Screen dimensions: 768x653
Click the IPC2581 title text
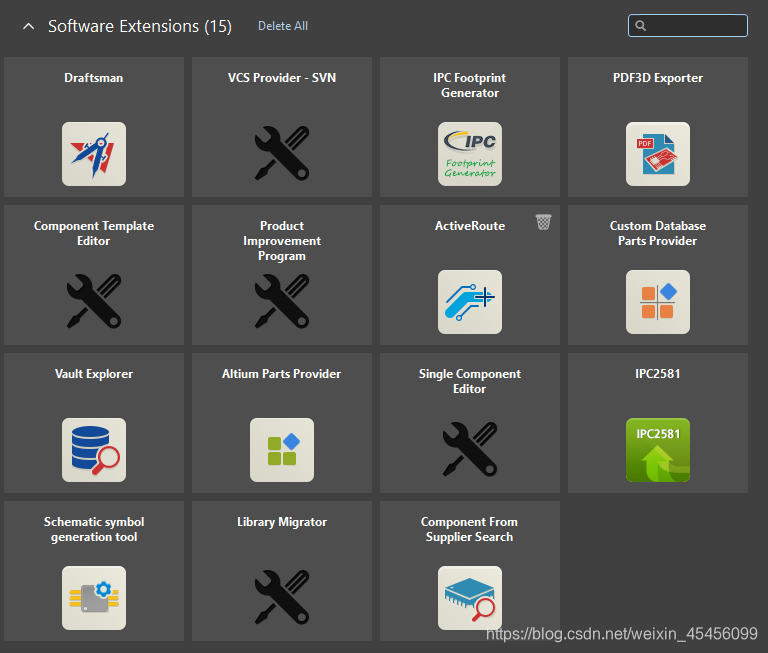click(658, 374)
